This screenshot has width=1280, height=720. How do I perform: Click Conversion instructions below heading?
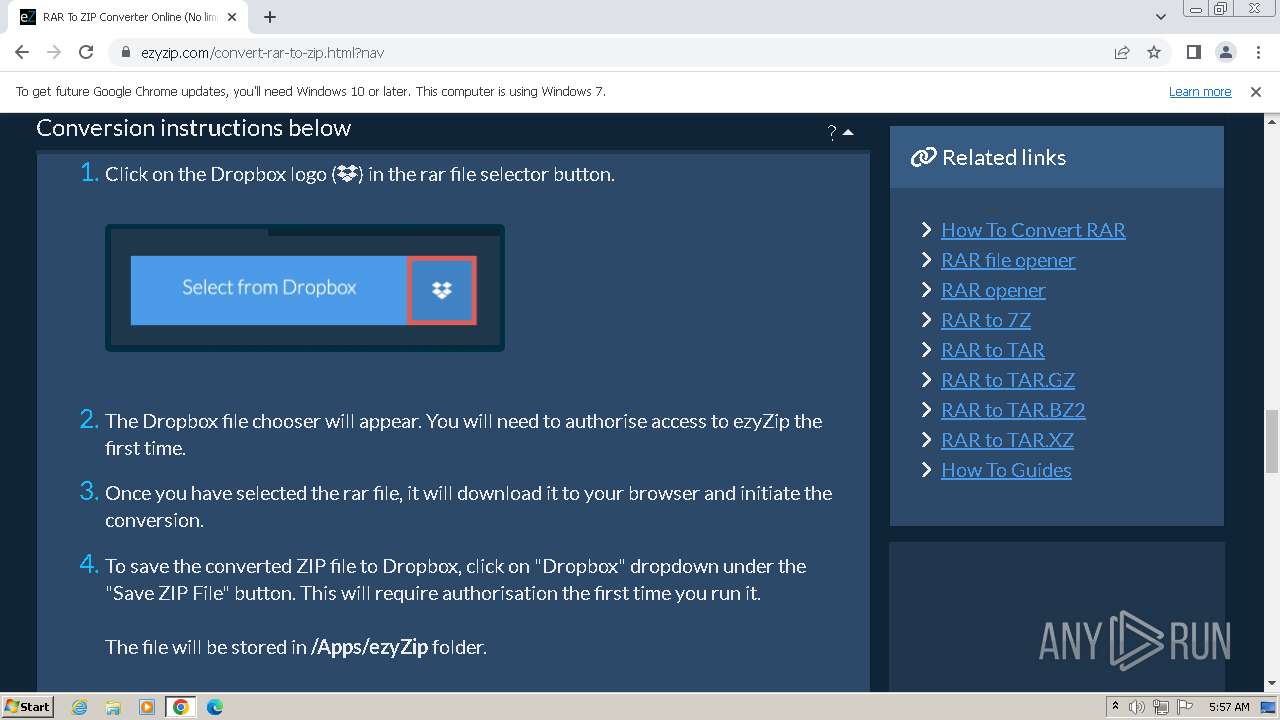pos(194,128)
